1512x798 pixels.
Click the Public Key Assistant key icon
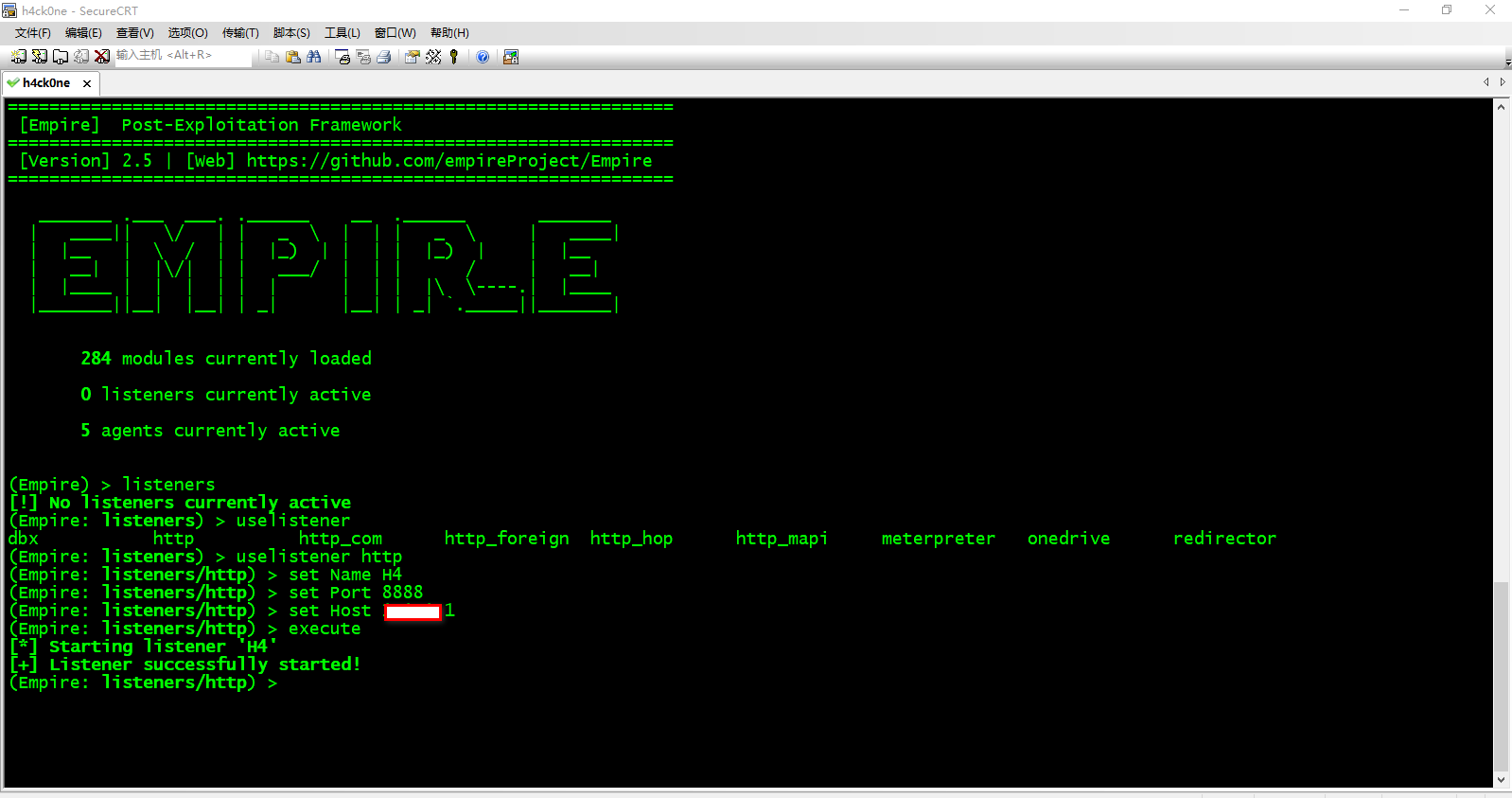pyautogui.click(x=454, y=57)
